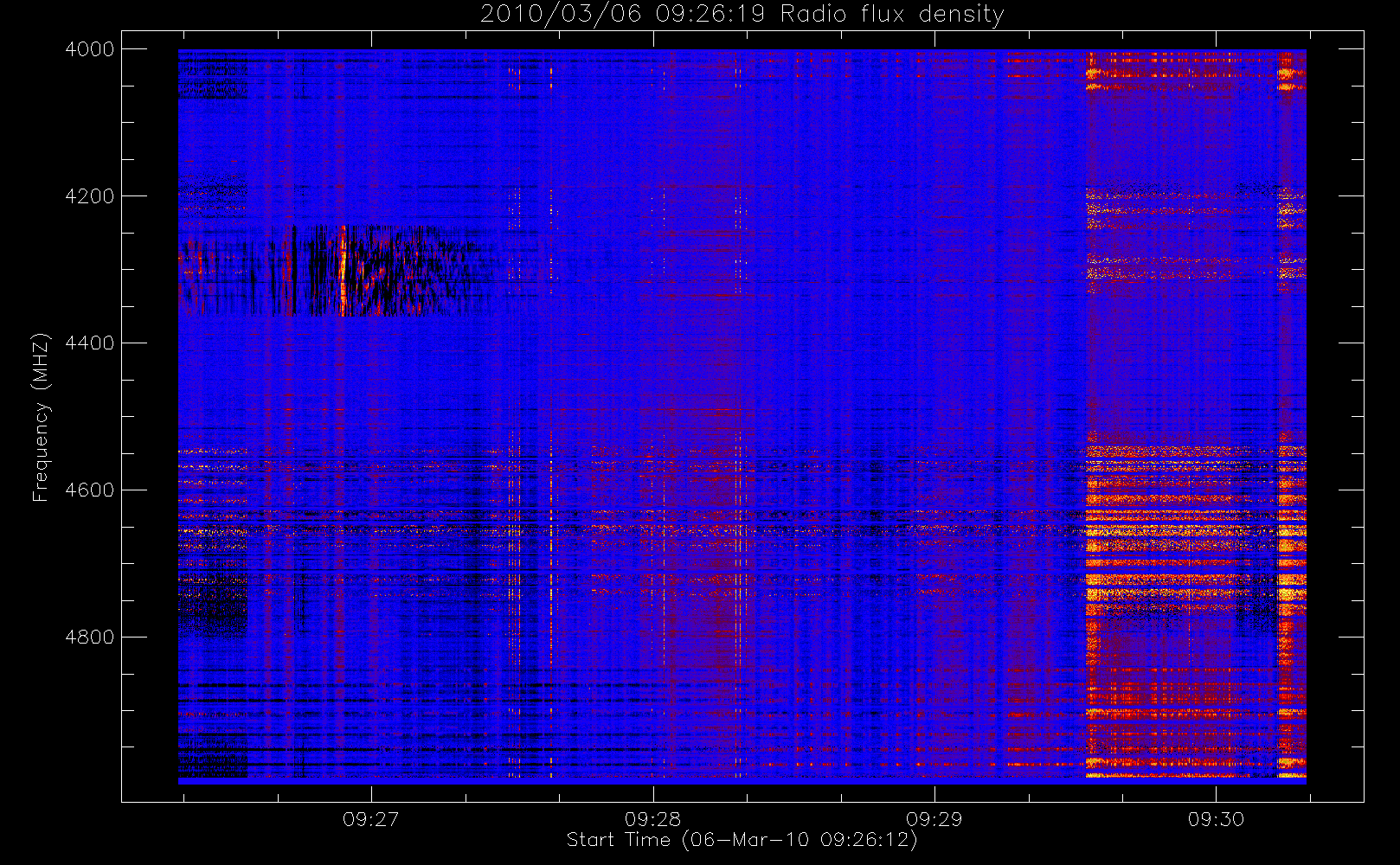Image resolution: width=1400 pixels, height=865 pixels.
Task: Click the 4200 frequency tick label
Action: tap(90, 196)
